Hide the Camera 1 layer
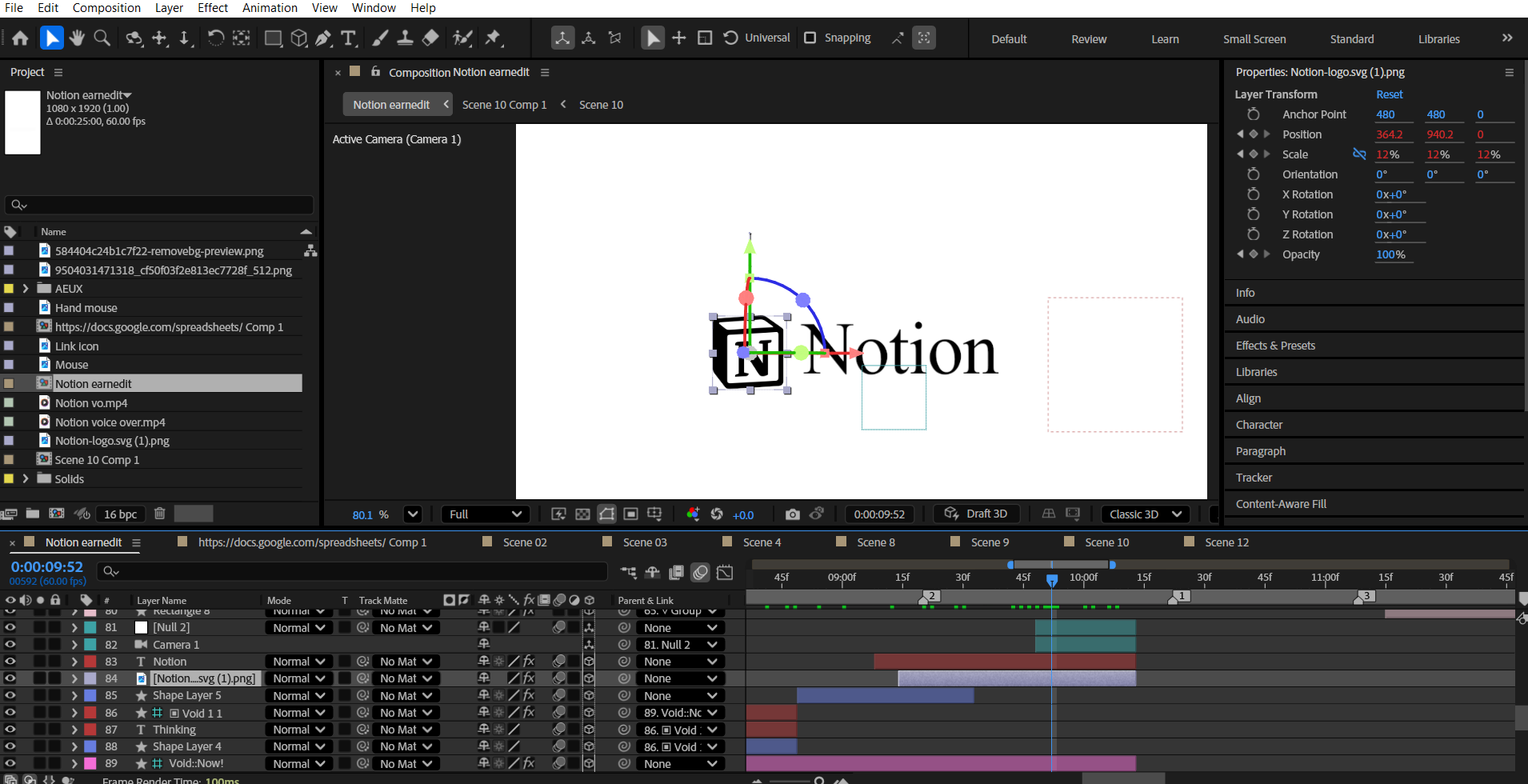1528x784 pixels. (x=10, y=645)
